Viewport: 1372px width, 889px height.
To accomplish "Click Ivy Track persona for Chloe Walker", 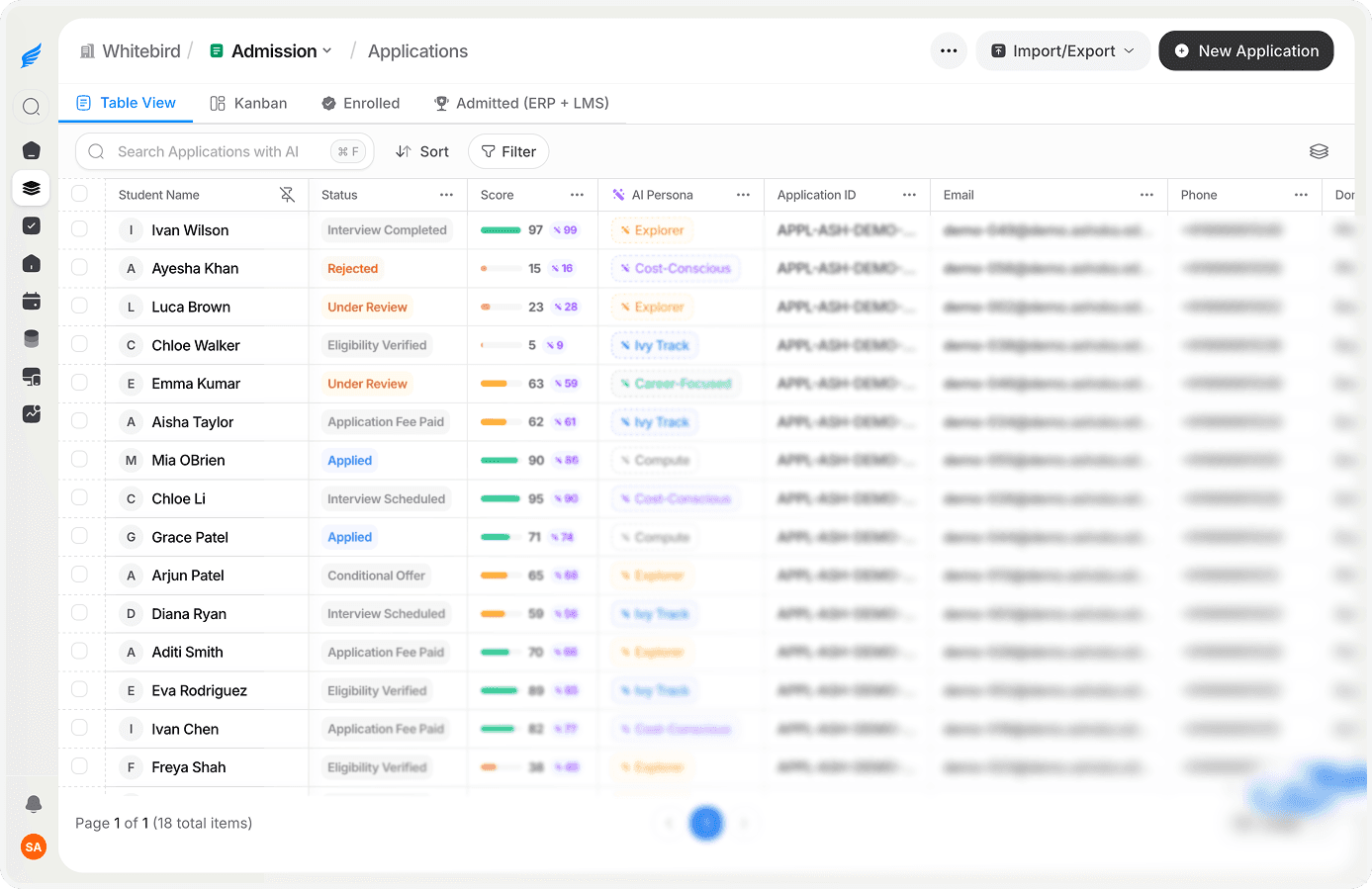I will click(x=655, y=345).
